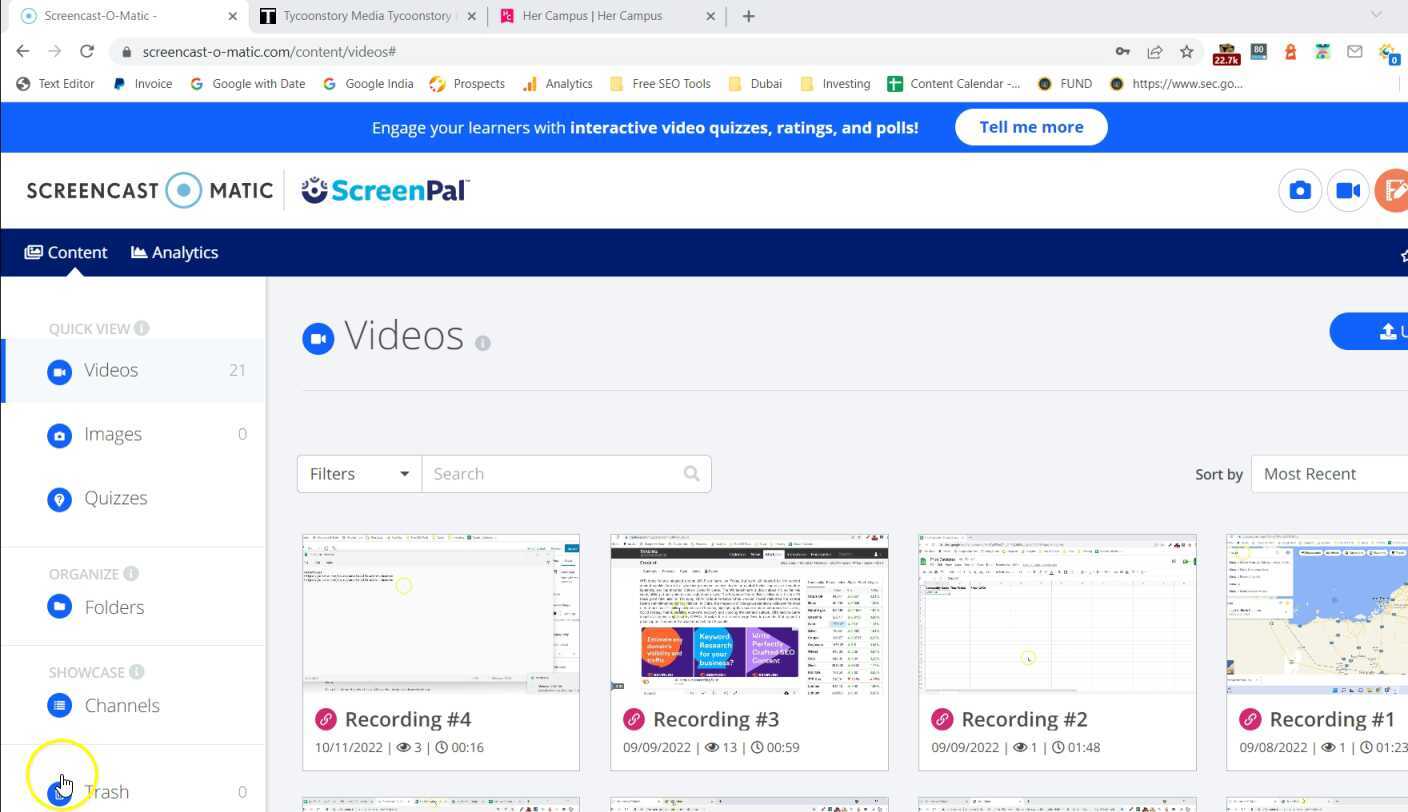This screenshot has height=812, width=1408.
Task: Click the bookmark star in the address bar
Action: point(1186,51)
